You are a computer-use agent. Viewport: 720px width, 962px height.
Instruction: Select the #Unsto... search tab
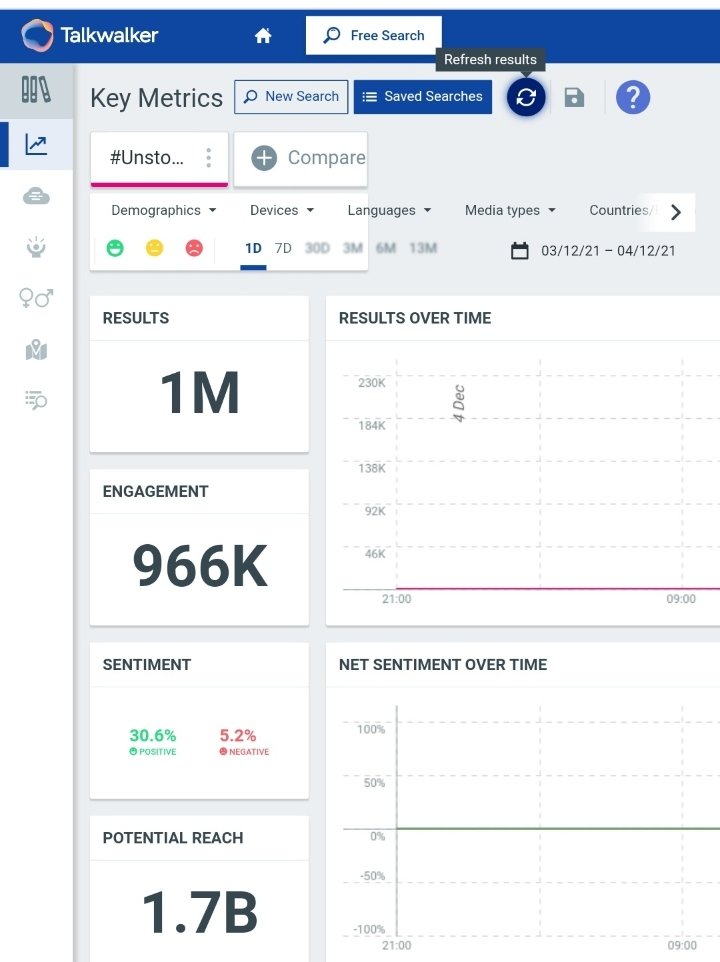159,158
